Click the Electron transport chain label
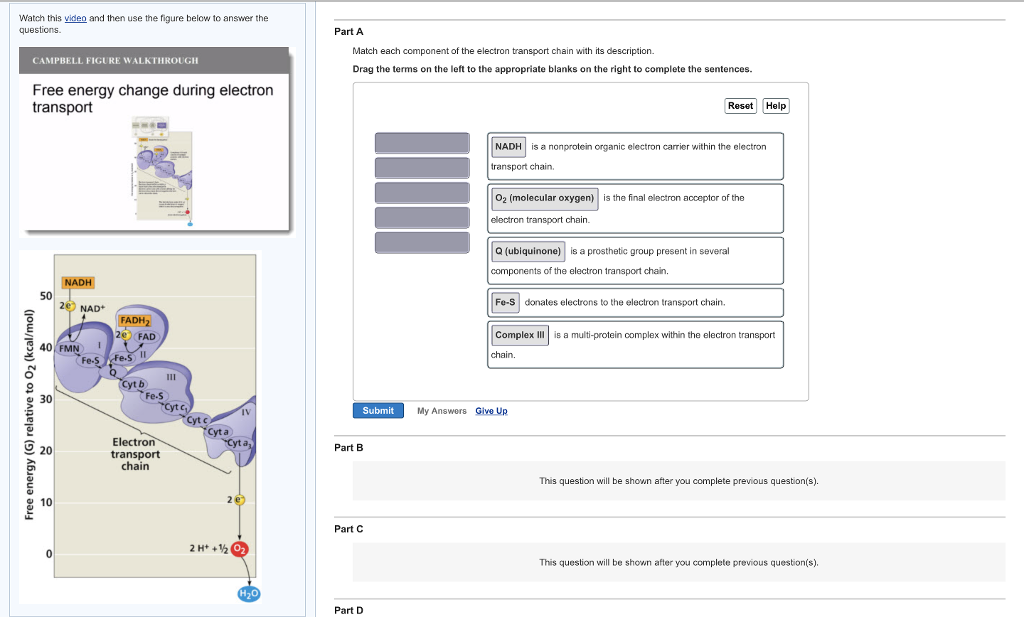The width and height of the screenshot is (1024, 617). (135, 454)
